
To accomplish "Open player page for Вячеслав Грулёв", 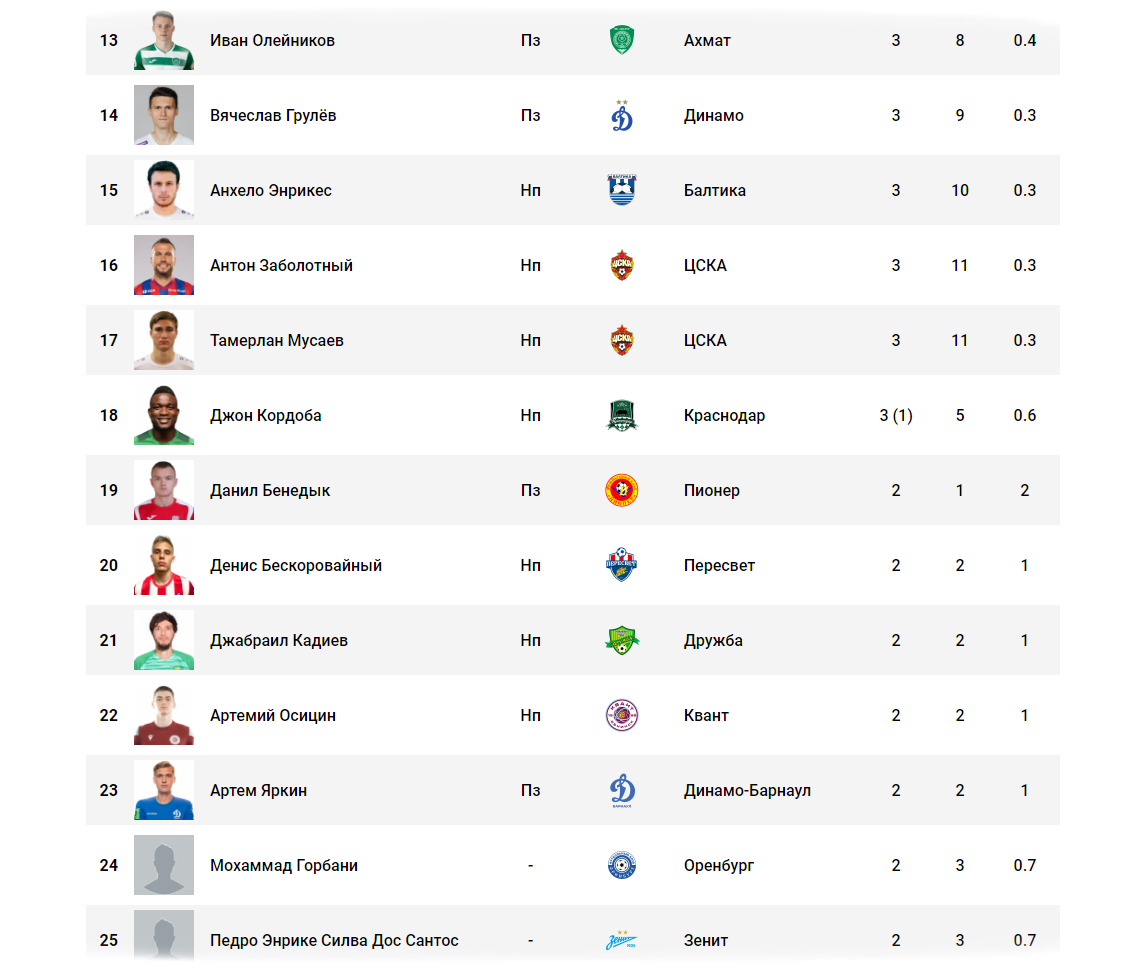I will click(273, 115).
